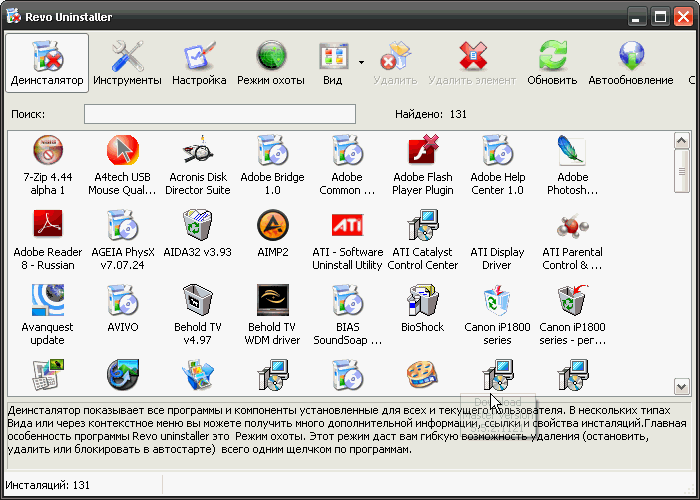700x500 pixels.
Task: Close the Revo Uninstaller window
Action: click(x=683, y=17)
